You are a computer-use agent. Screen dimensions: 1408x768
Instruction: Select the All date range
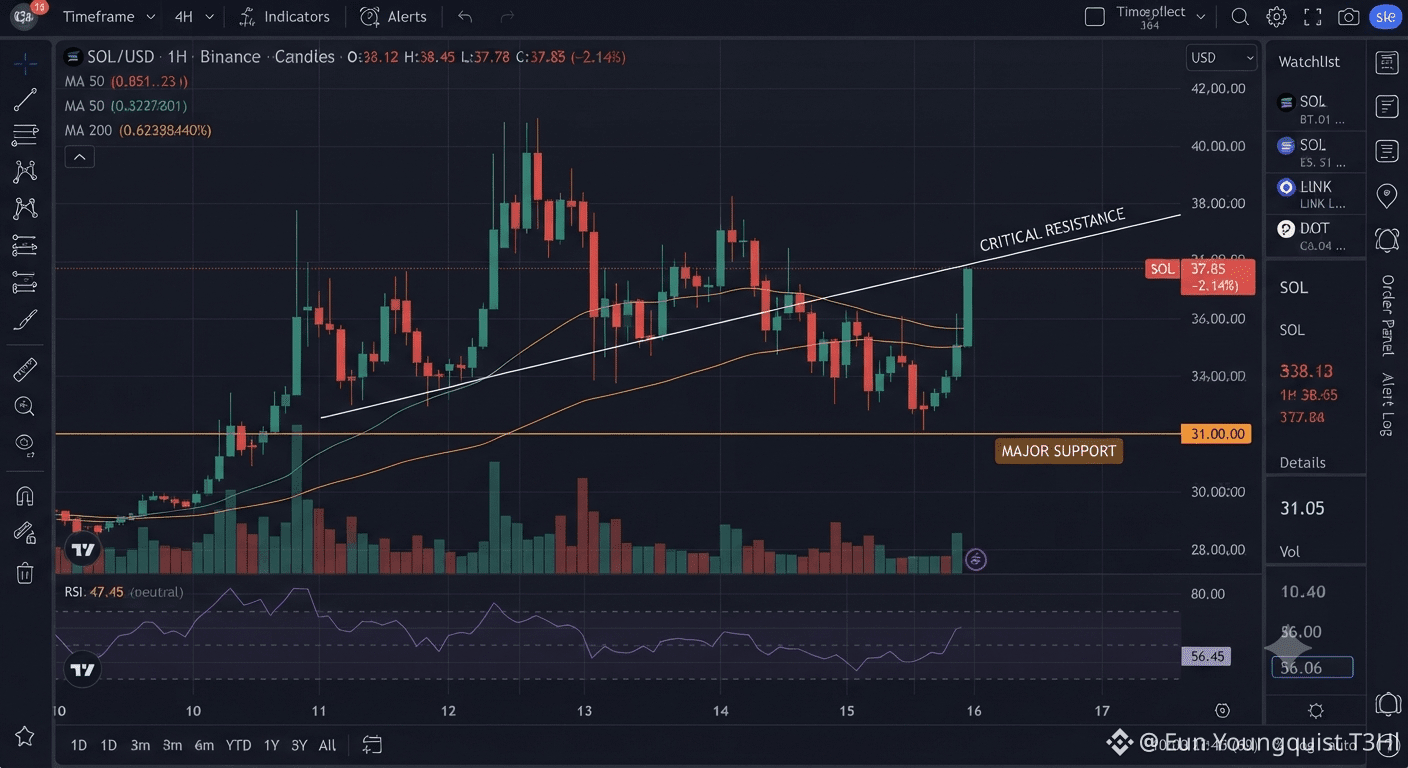(x=327, y=745)
